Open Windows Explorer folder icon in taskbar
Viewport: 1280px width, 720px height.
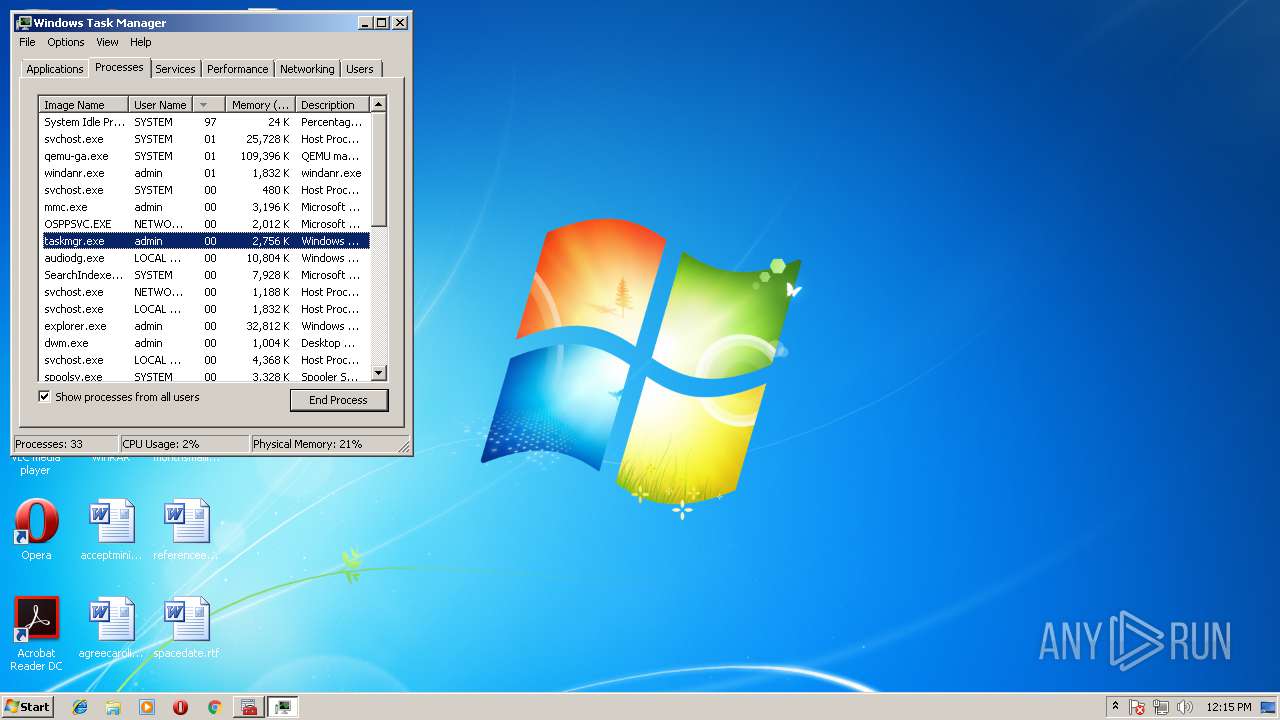[113, 707]
